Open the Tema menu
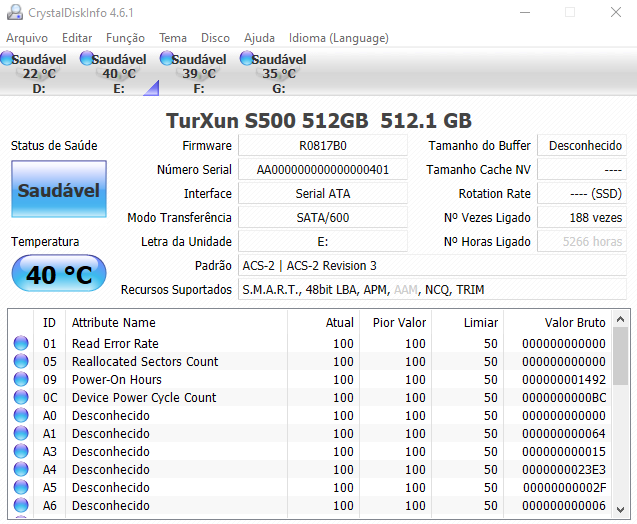Screen dimensions: 637x524 point(173,38)
